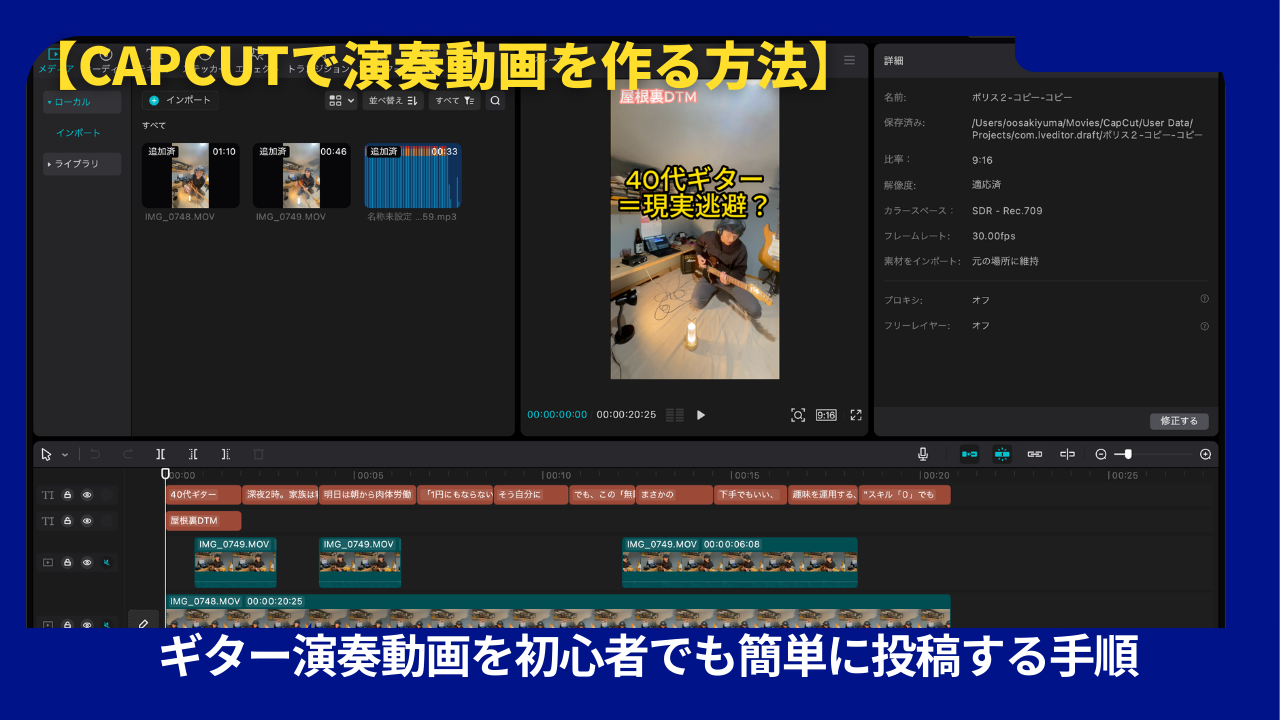Open the grid view mode dropdown

[x=341, y=101]
